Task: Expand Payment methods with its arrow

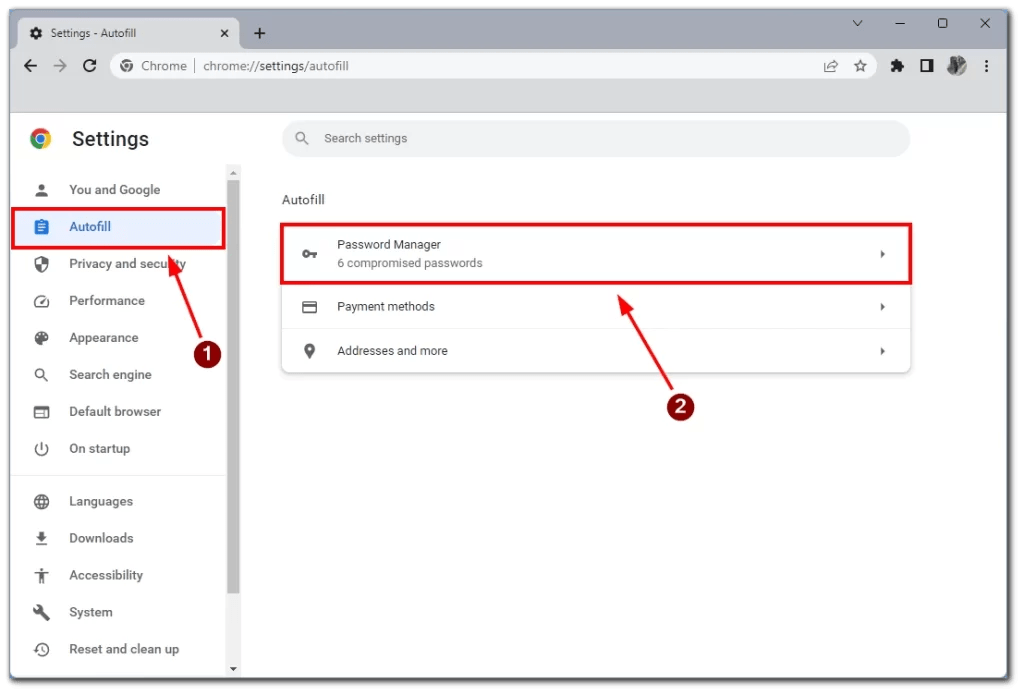Action: (x=882, y=307)
